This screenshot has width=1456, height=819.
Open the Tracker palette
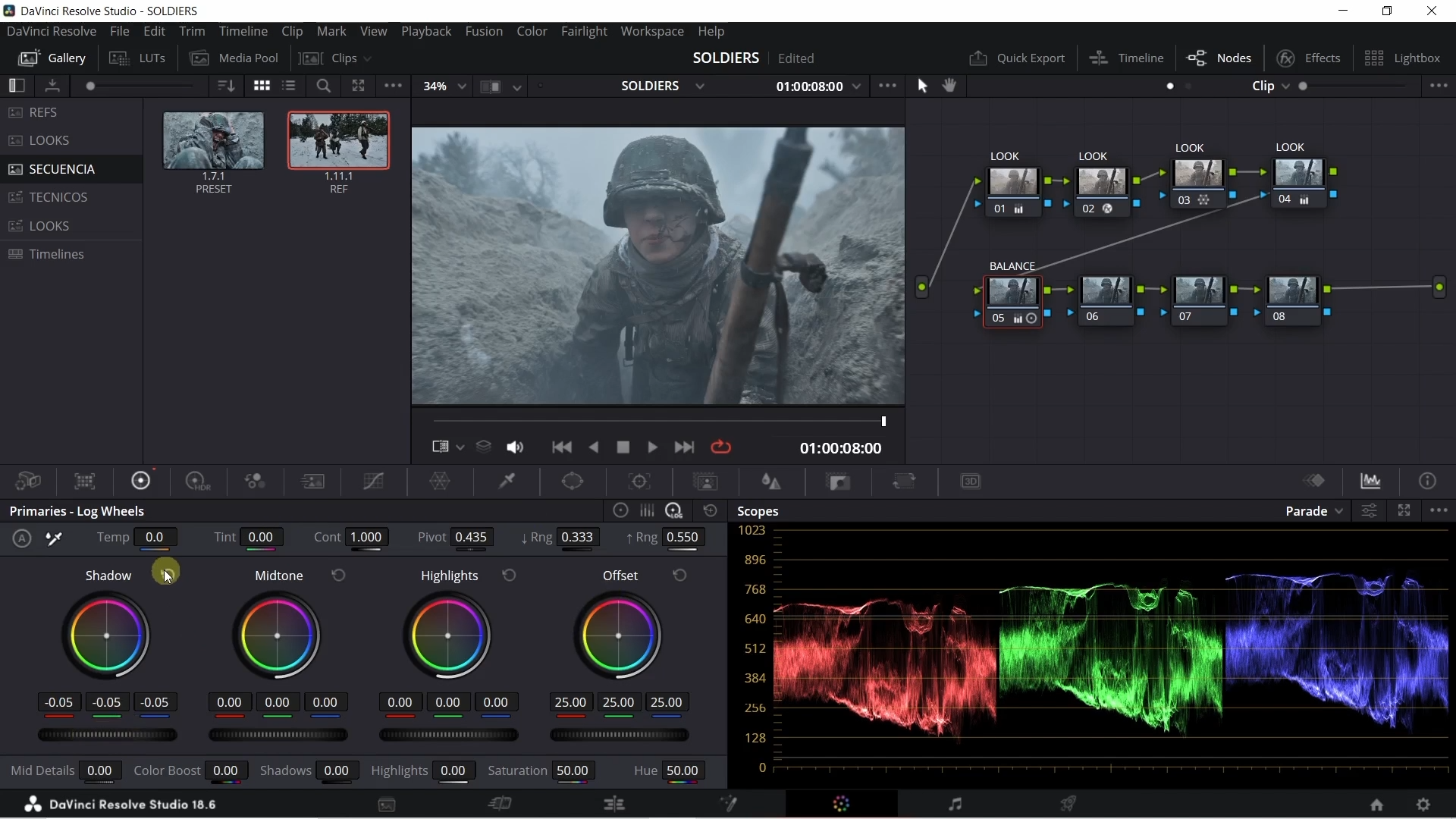click(x=639, y=482)
